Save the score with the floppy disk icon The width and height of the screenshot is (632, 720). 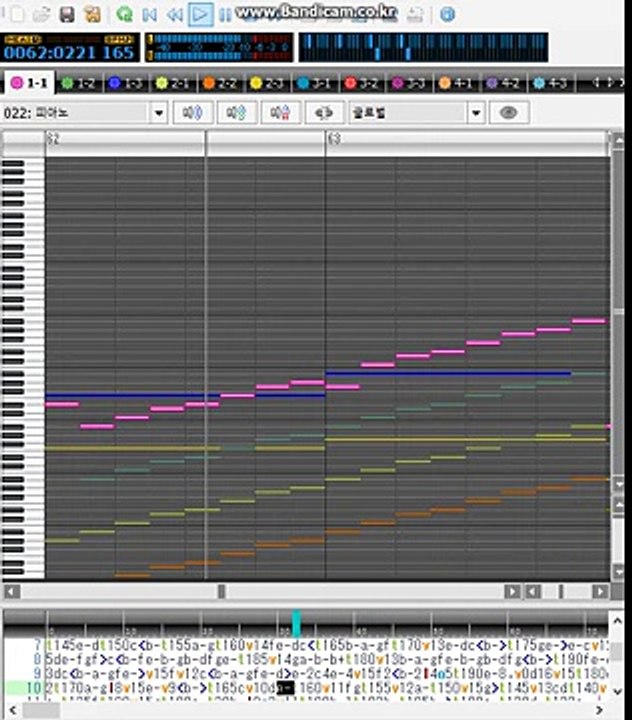(67, 14)
